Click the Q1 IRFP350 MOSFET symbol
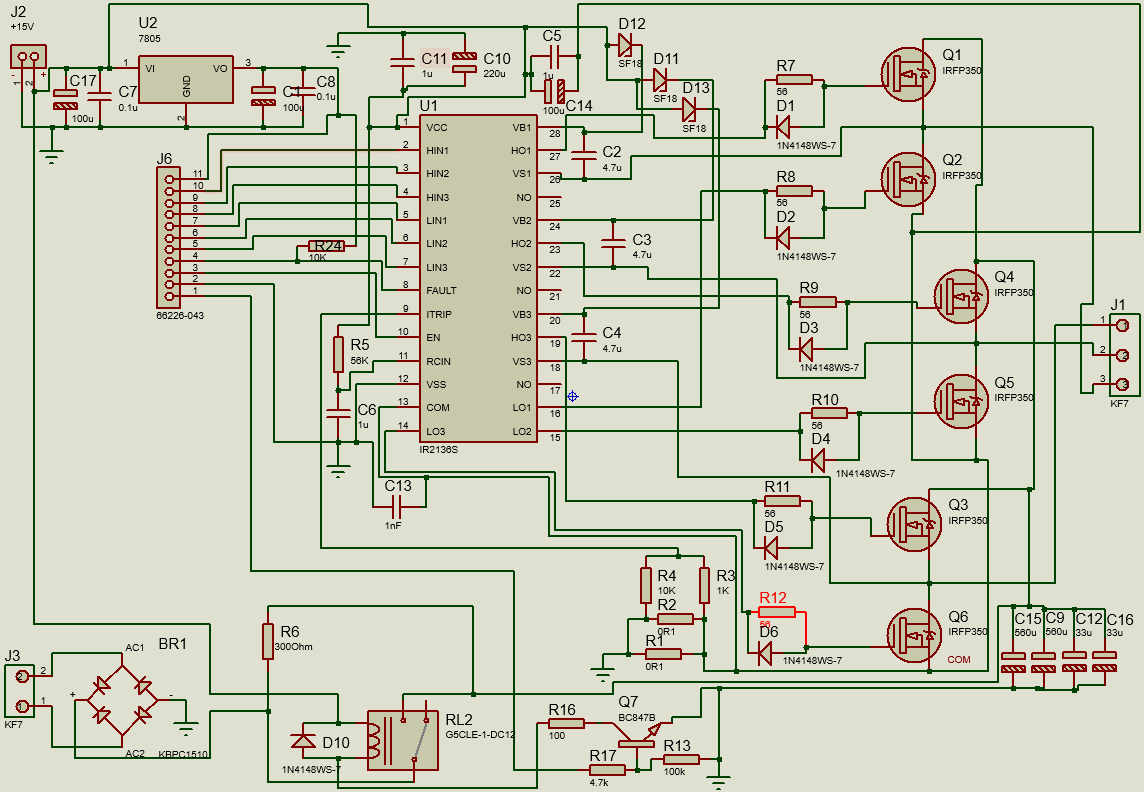This screenshot has width=1144, height=792. click(908, 74)
